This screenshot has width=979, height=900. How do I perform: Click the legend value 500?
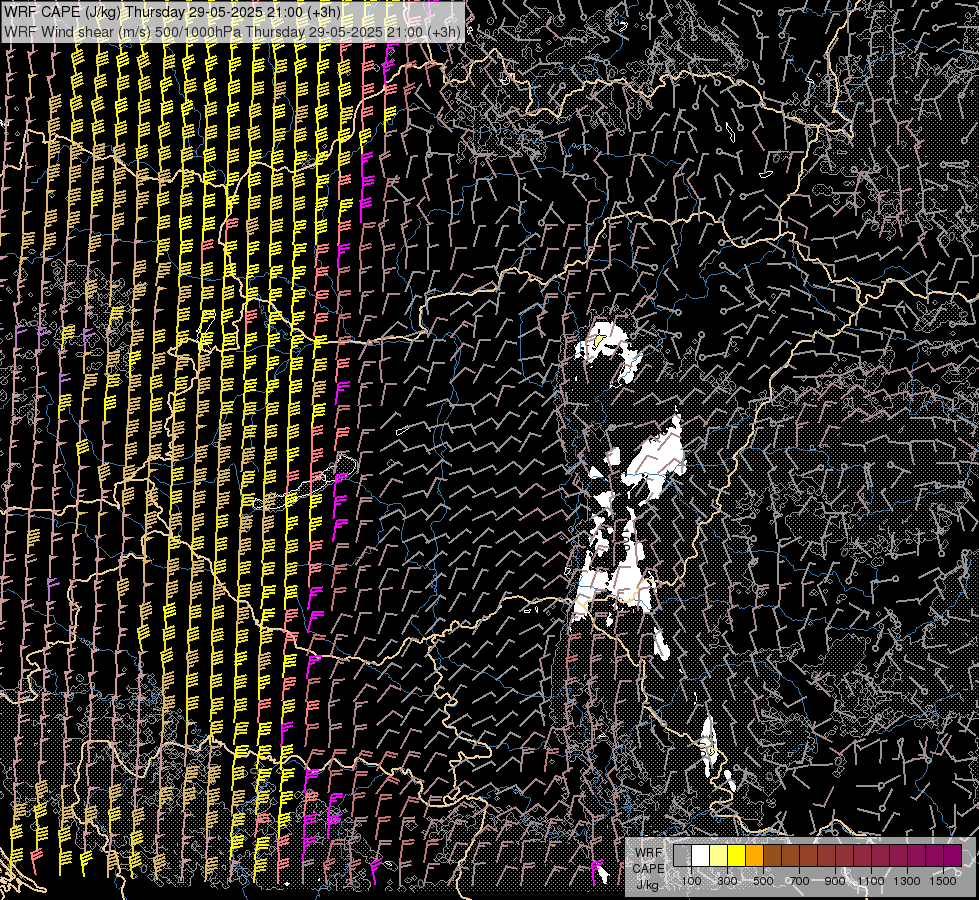click(x=763, y=881)
